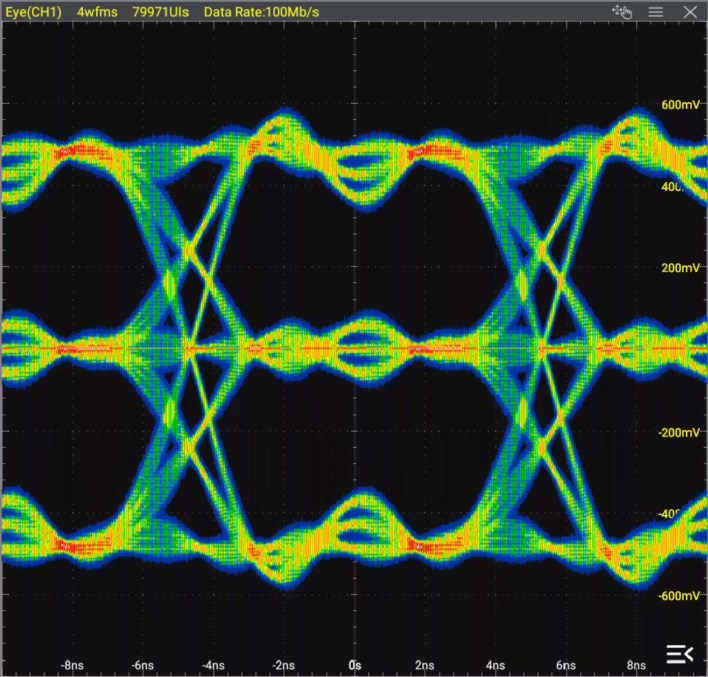The width and height of the screenshot is (708, 677).
Task: Click the 4ns time axis label
Action: [x=495, y=665]
